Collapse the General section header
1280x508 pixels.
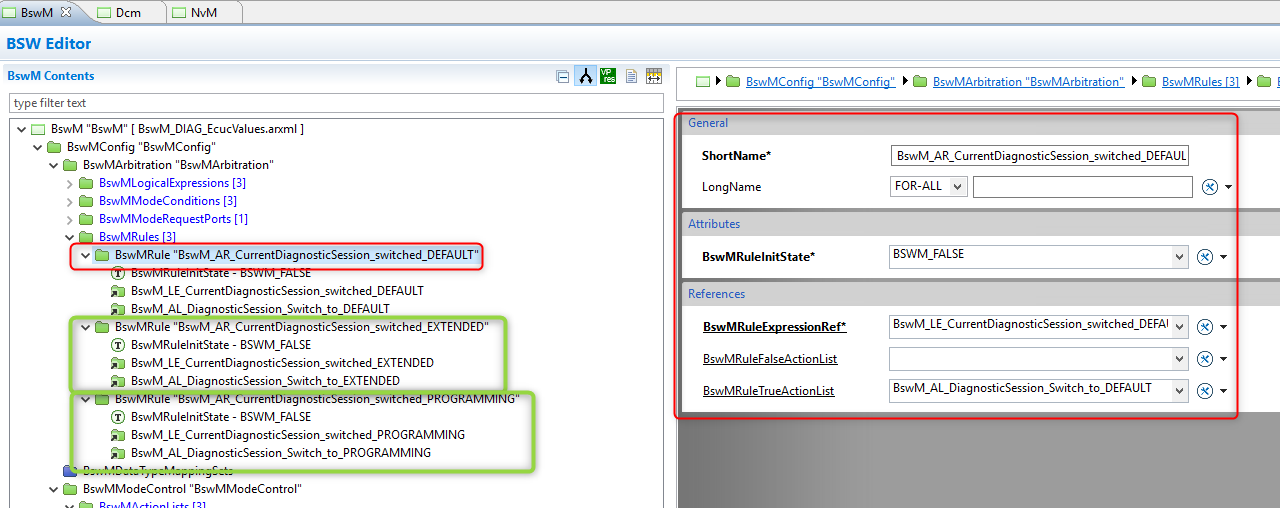point(708,123)
